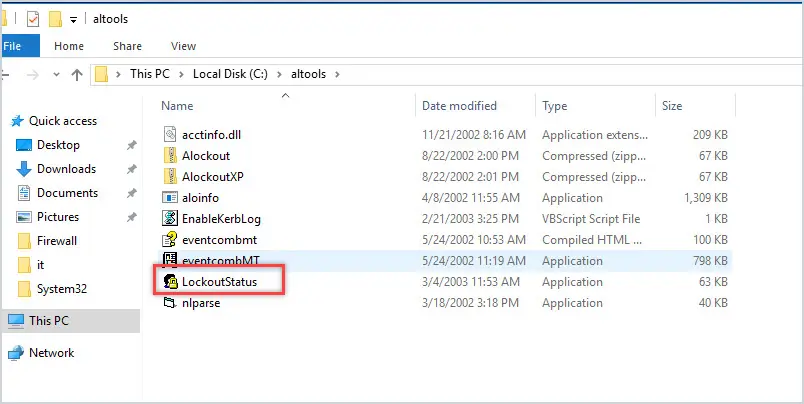Click the nlparse application icon
This screenshot has width=804, height=404.
pyautogui.click(x=170, y=302)
